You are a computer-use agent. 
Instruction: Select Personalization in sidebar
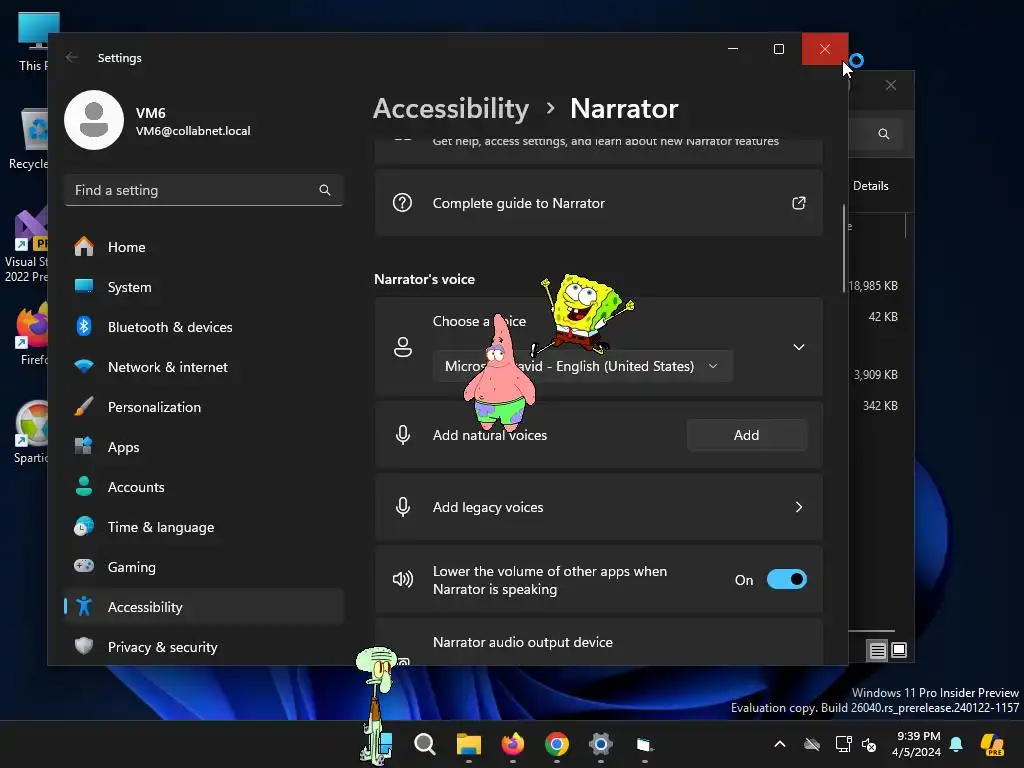[203, 407]
